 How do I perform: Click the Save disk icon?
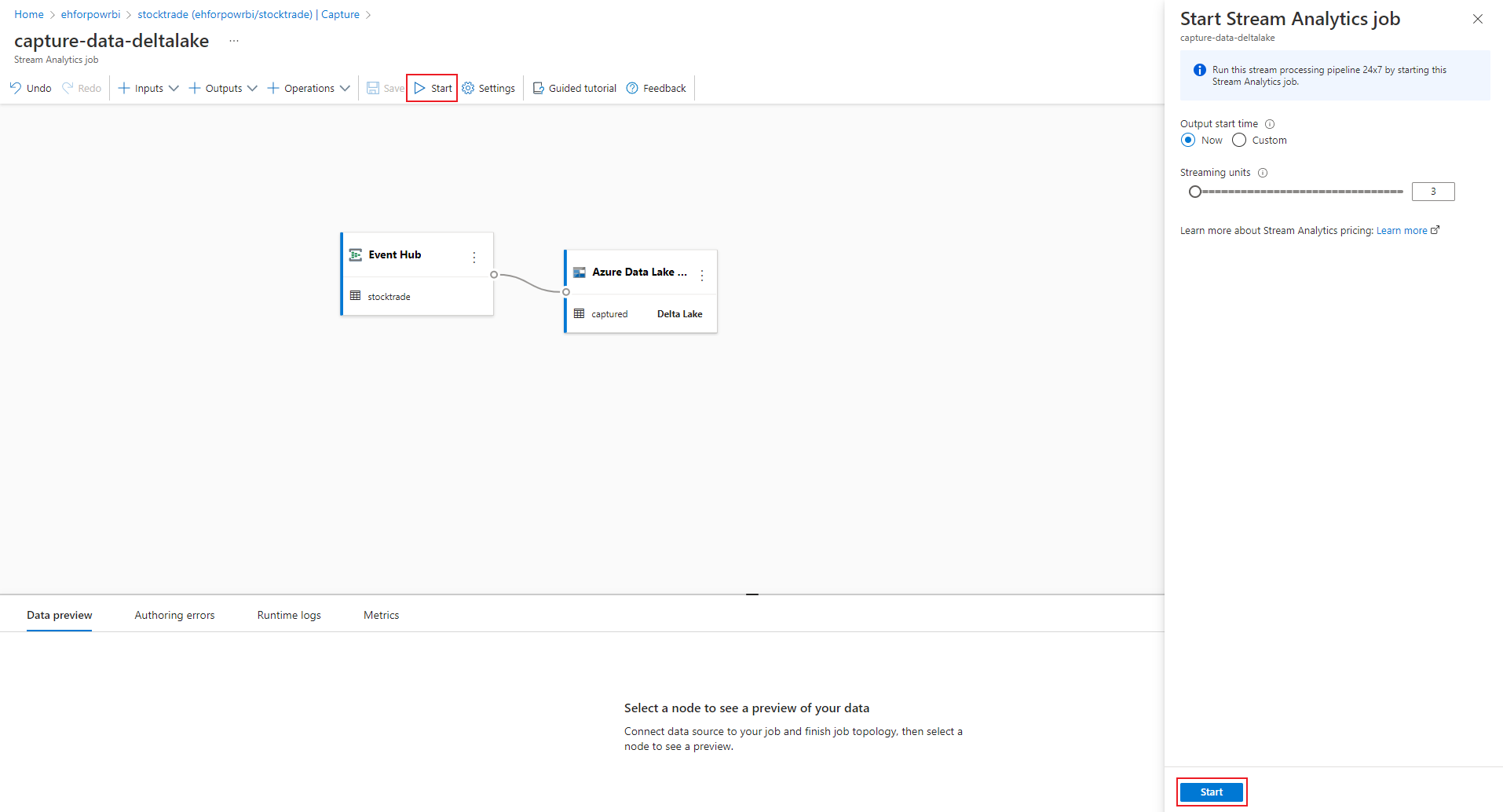coord(373,88)
